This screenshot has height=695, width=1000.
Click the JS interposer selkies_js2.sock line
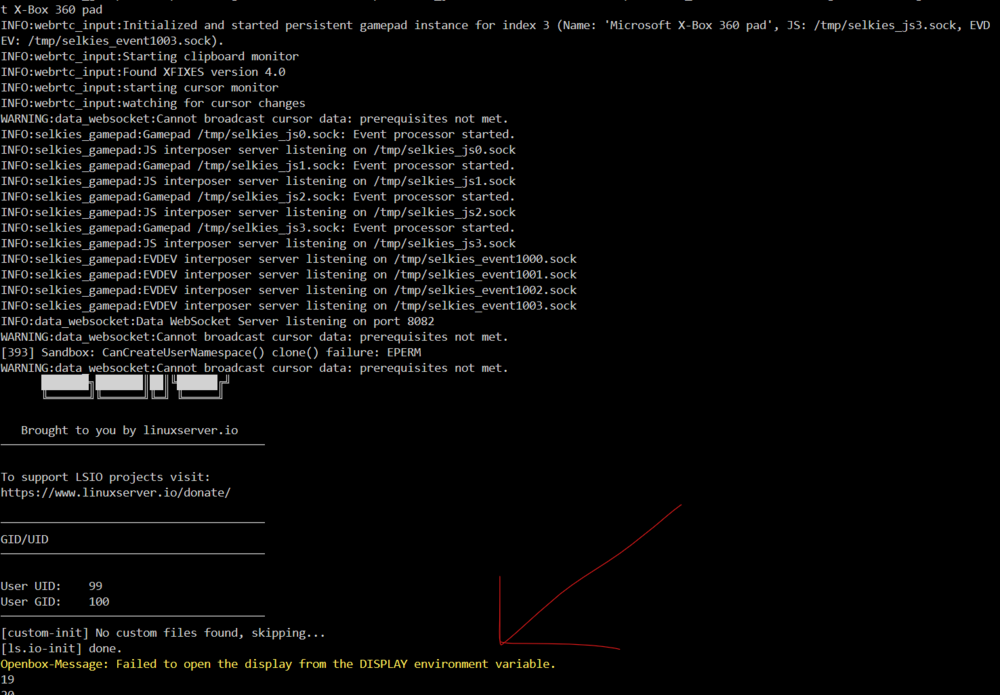tap(258, 212)
